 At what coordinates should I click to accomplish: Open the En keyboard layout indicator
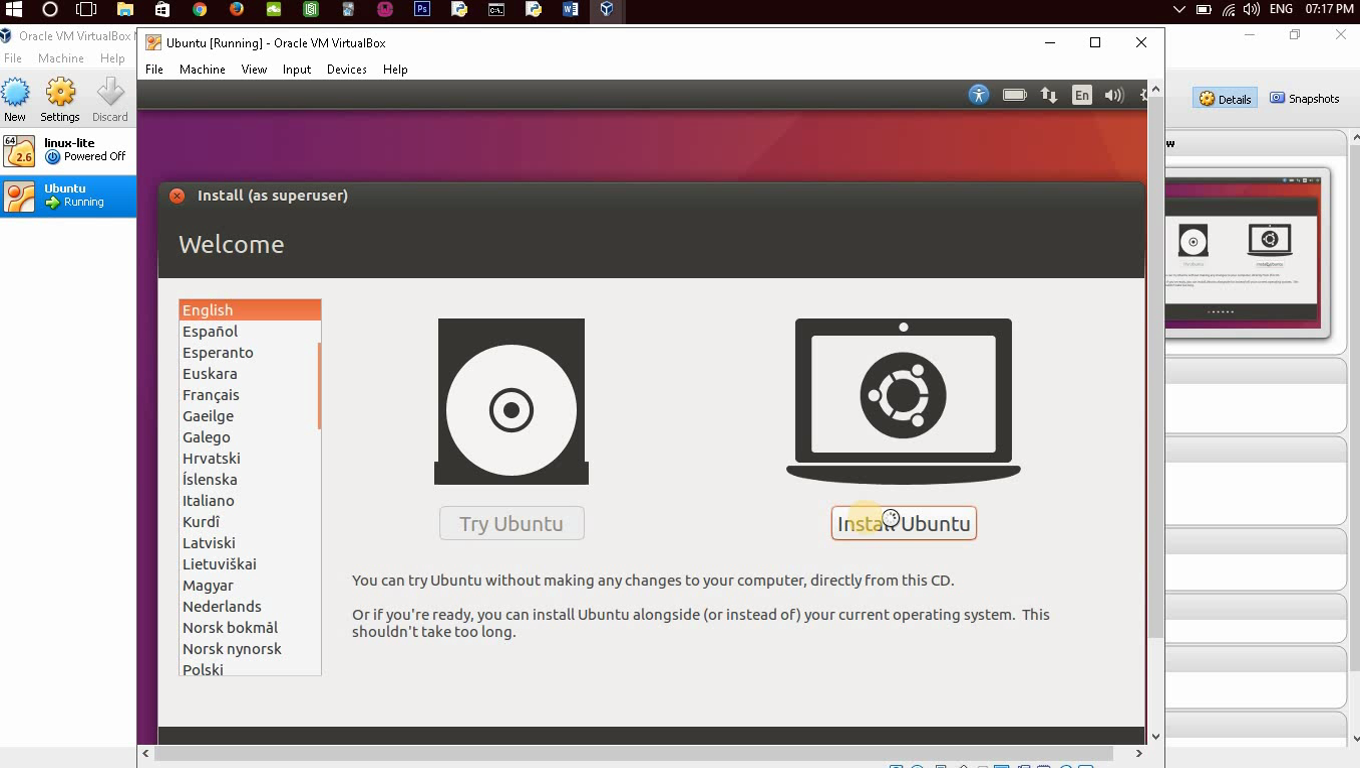tap(1081, 94)
